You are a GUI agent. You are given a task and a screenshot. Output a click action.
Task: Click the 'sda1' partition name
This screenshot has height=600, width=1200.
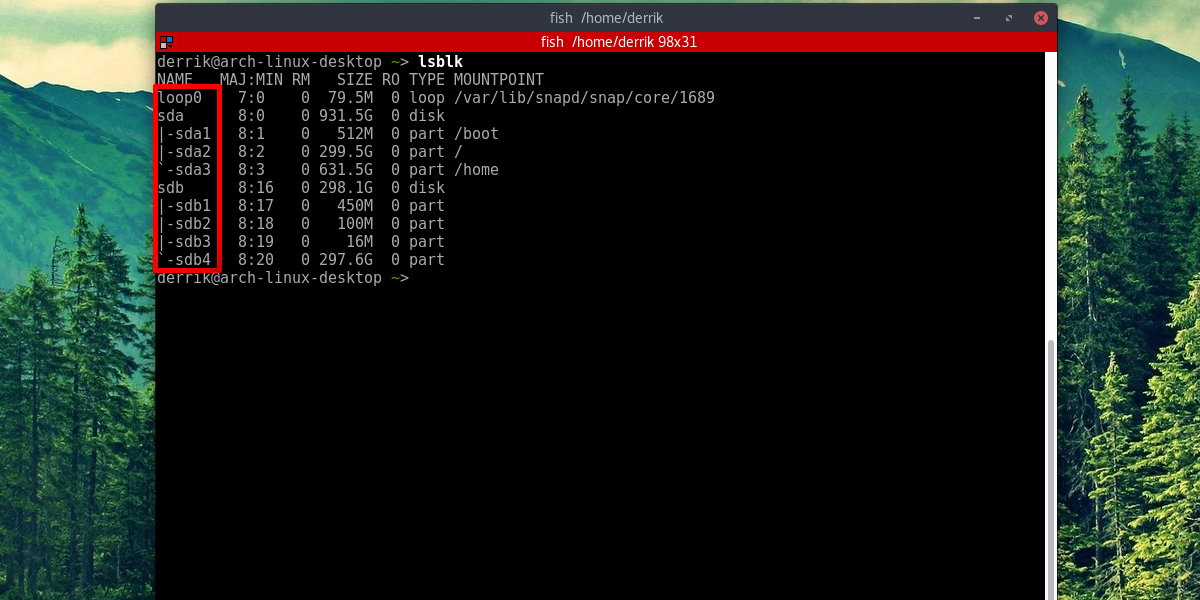click(x=193, y=134)
